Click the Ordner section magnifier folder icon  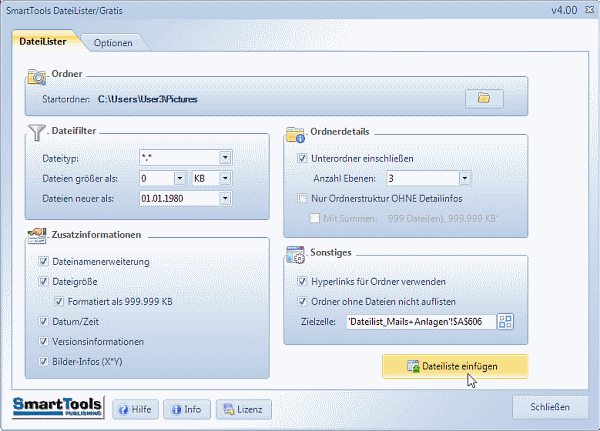37,77
